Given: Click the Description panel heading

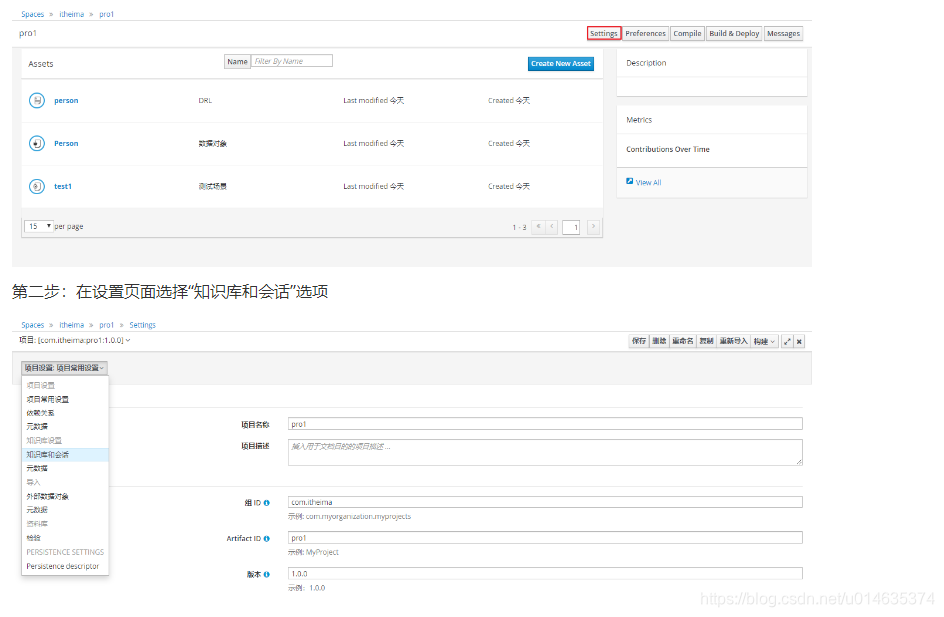Looking at the screenshot, I should 646,63.
